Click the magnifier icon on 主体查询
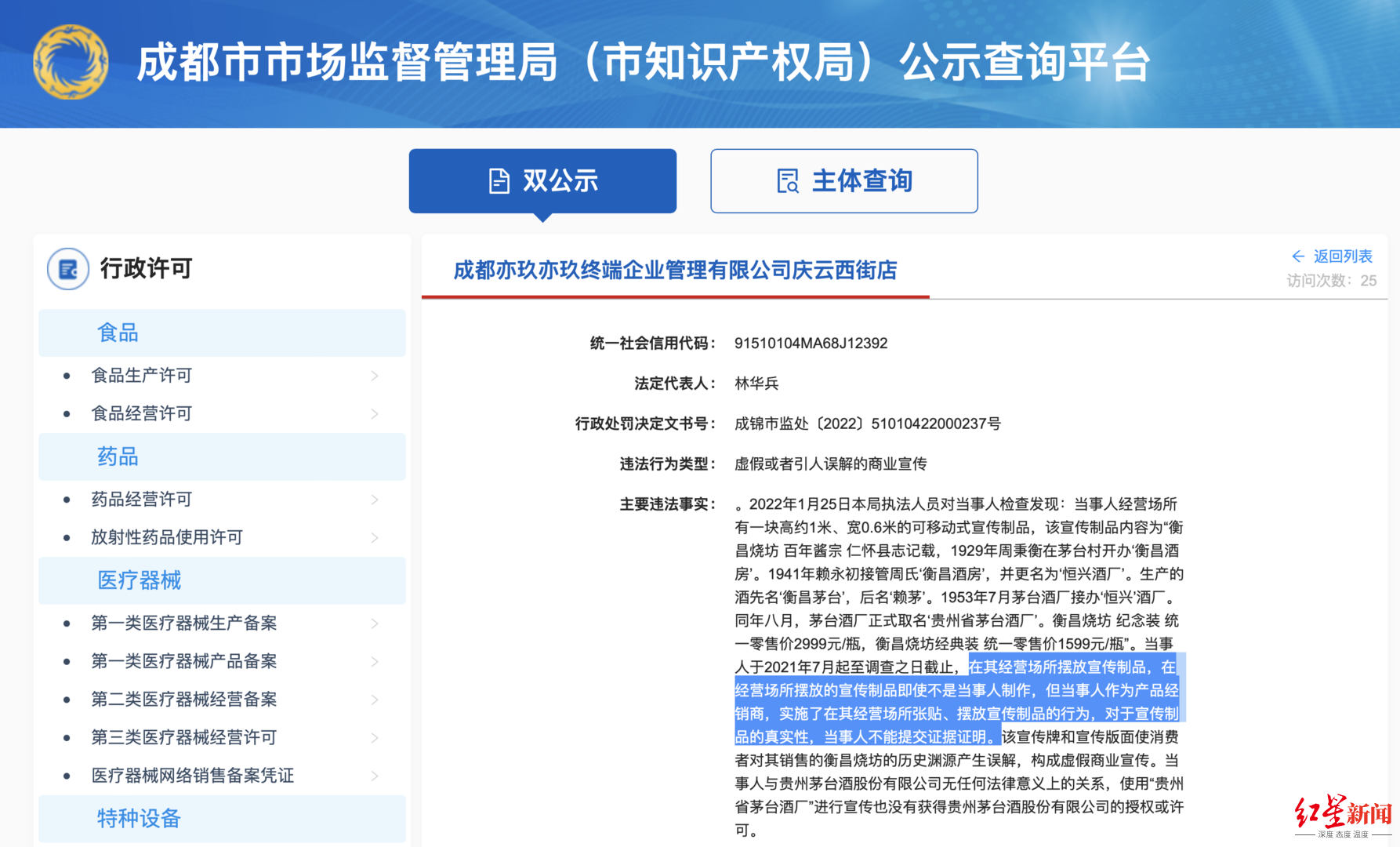 click(x=789, y=180)
